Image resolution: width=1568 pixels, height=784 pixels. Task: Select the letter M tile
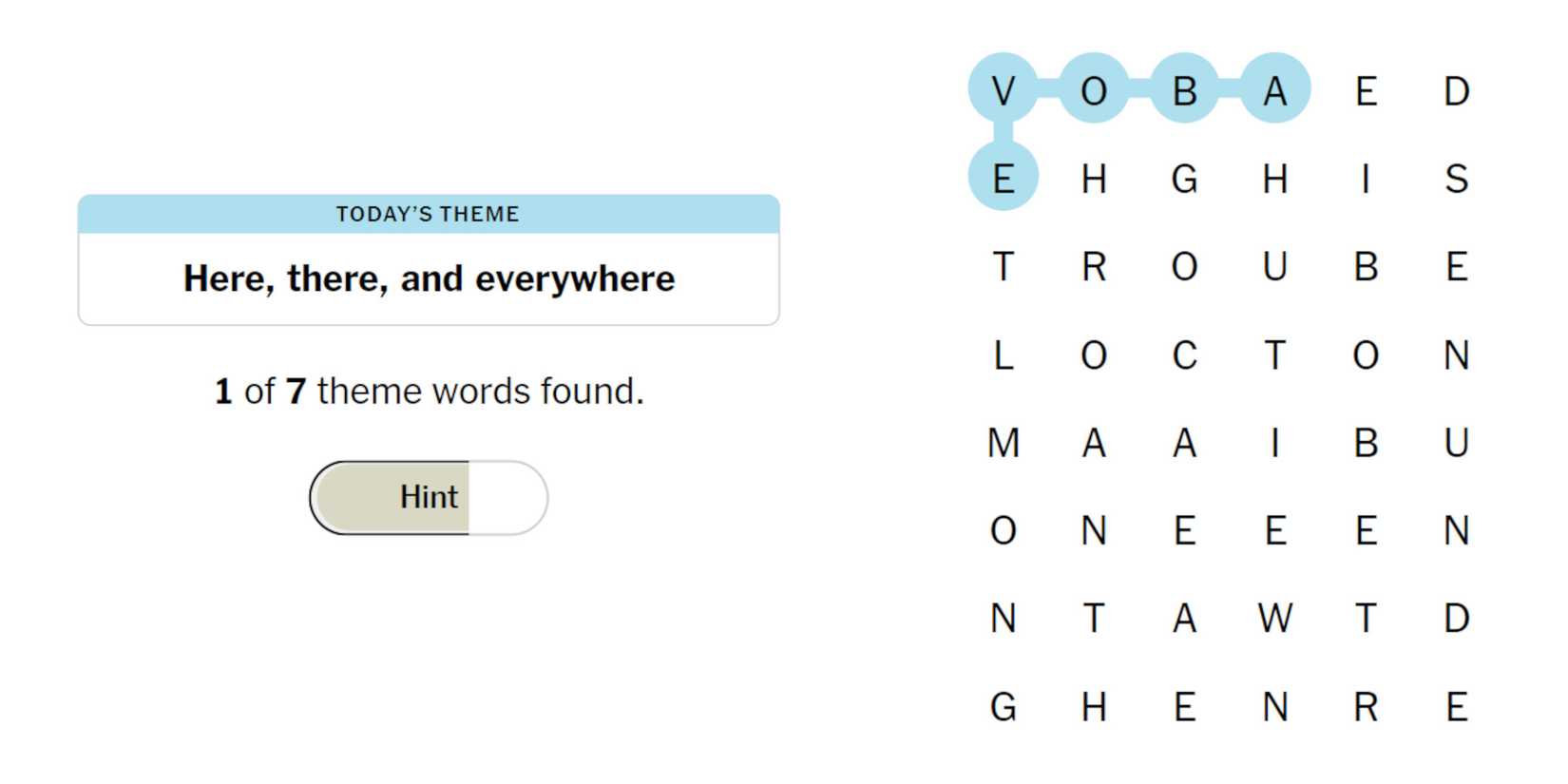[x=1003, y=443]
